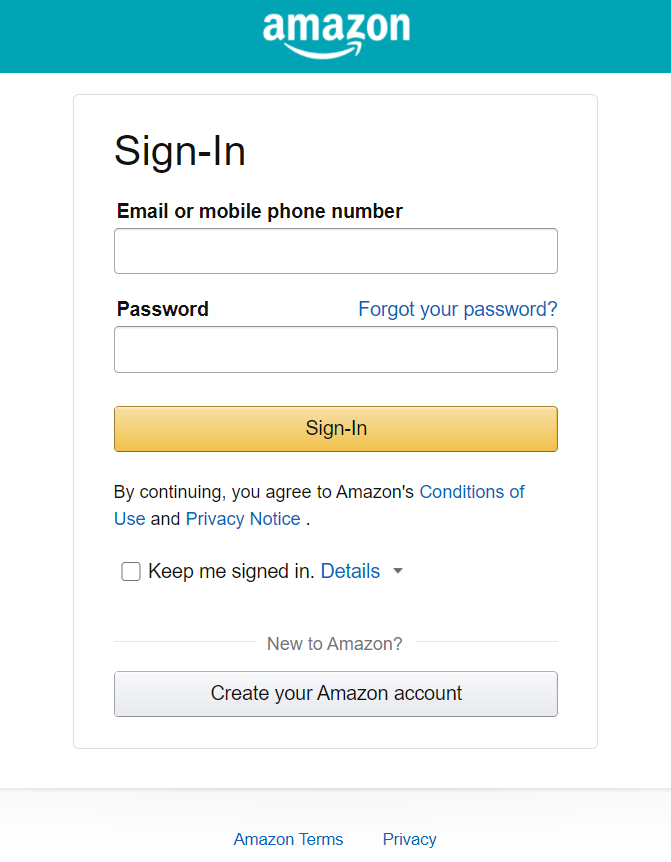Click Create your Amazon account button
Screen dimensions: 671x862
point(336,693)
